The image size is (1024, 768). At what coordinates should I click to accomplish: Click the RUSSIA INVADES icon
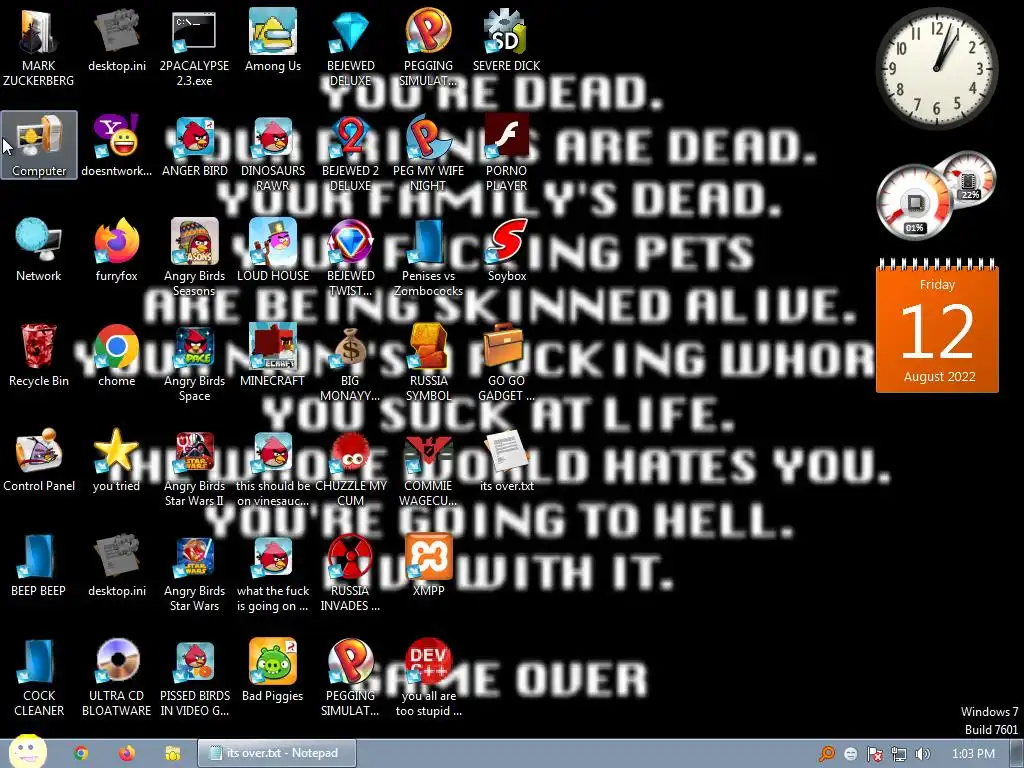(x=351, y=573)
